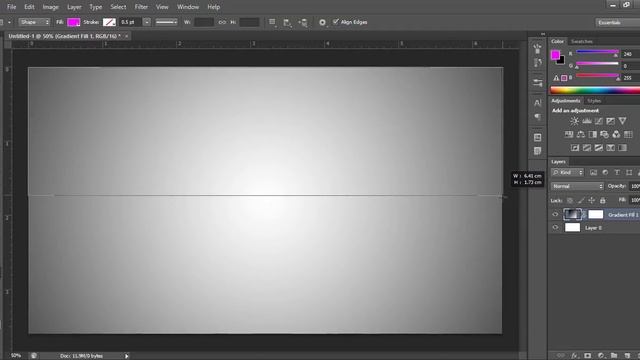Toggle lock image pixels
Screen dimensions: 640x360
pos(580,200)
